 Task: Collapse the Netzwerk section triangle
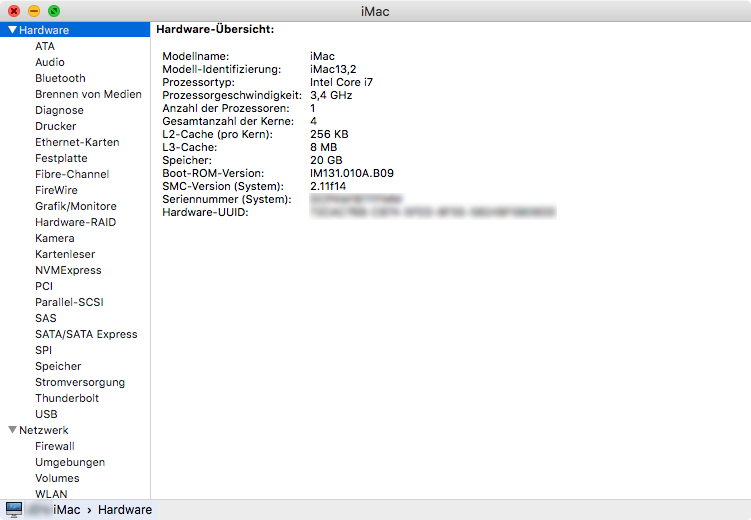[12, 430]
